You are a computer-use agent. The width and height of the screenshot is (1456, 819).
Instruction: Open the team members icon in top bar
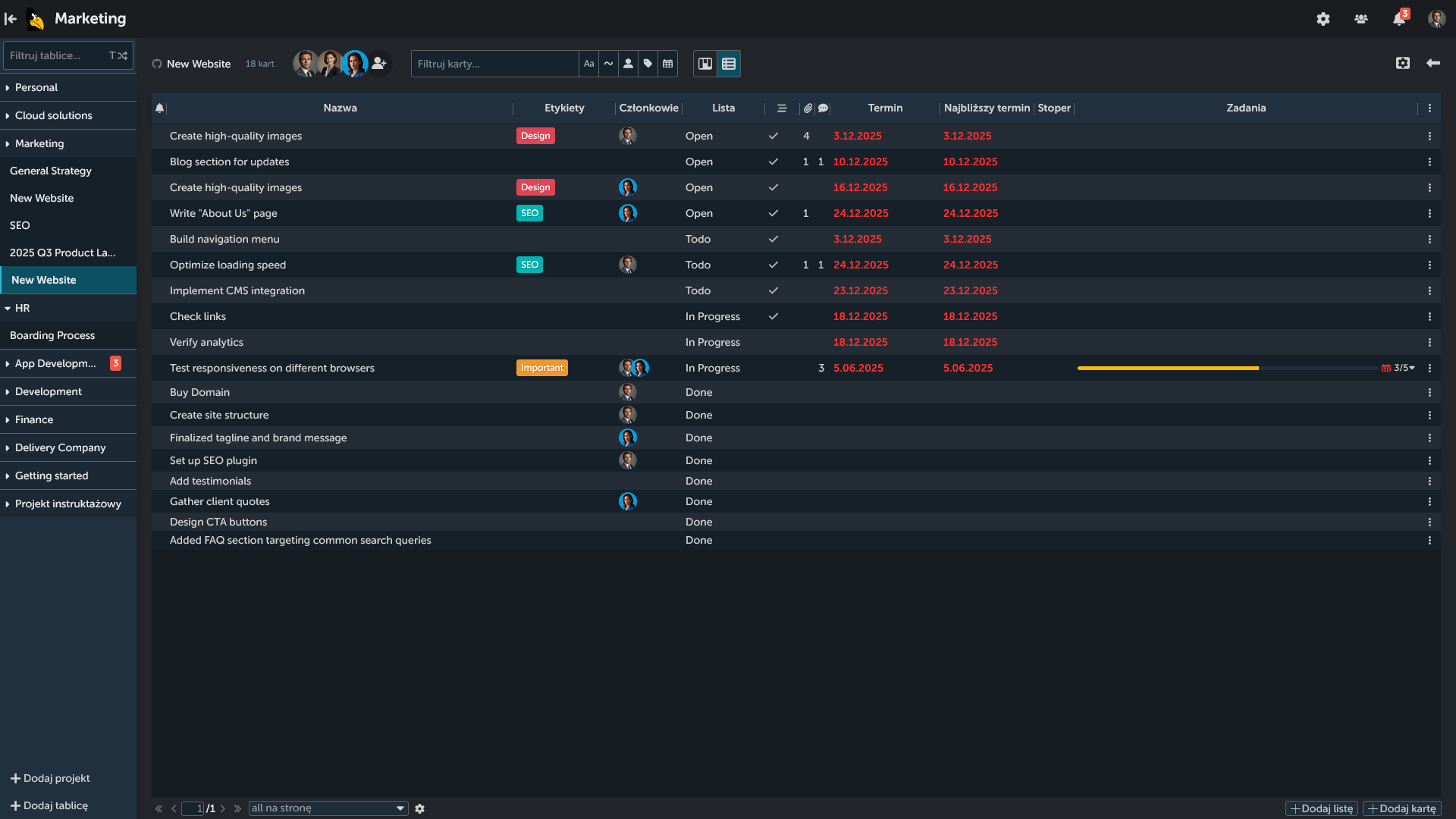coord(1361,19)
